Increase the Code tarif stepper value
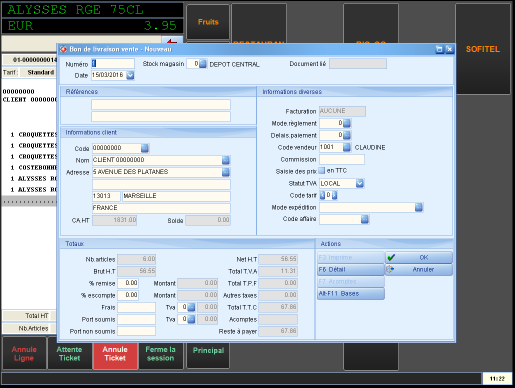Screen dimensions: 515x388 pos(334,195)
